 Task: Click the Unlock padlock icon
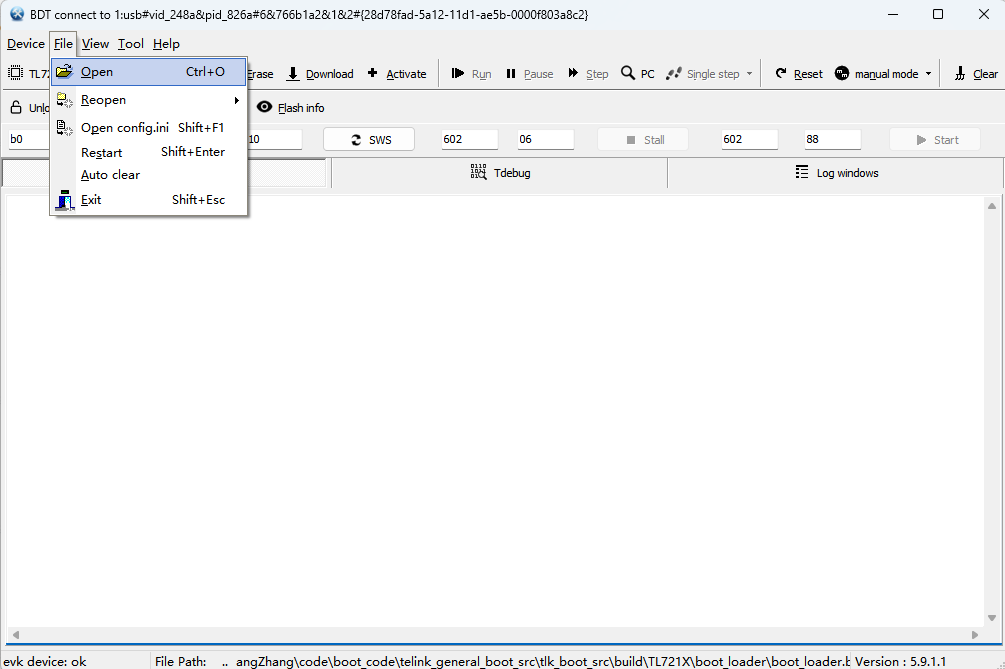pyautogui.click(x=16, y=107)
